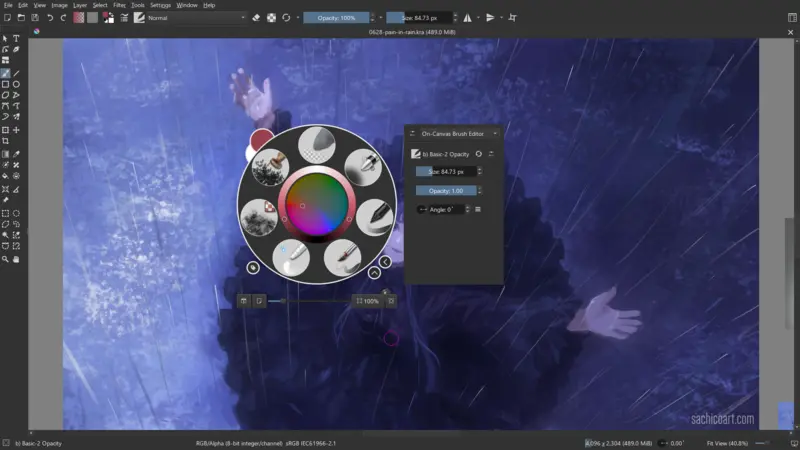This screenshot has height=450, width=800.
Task: Open options arrow after top Opacity slider
Action: (x=381, y=18)
